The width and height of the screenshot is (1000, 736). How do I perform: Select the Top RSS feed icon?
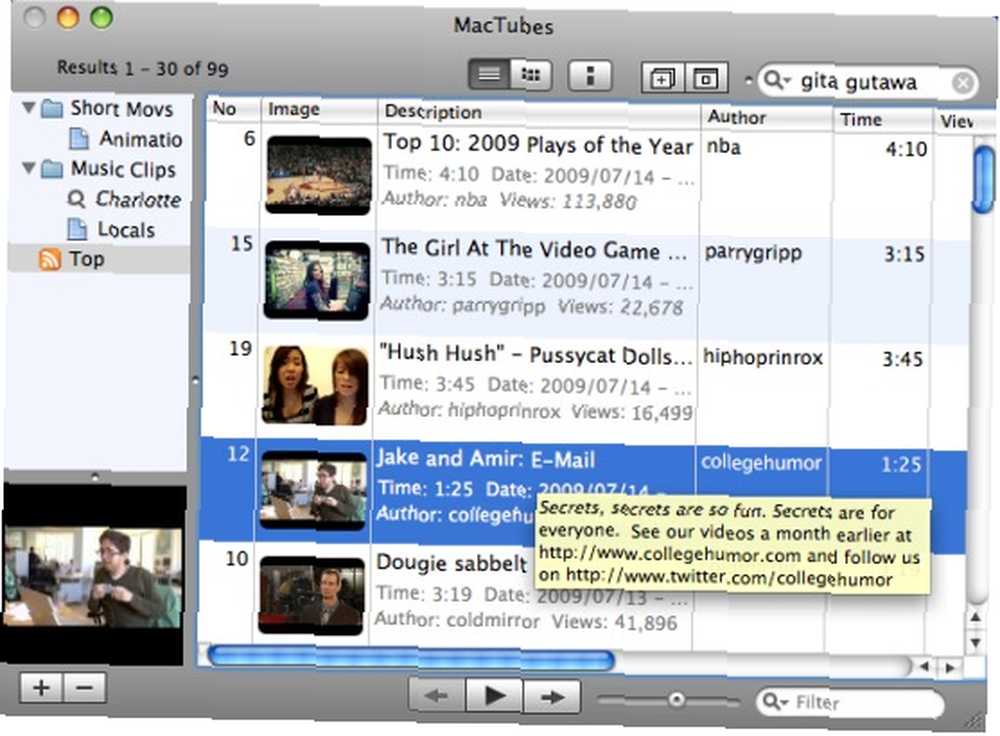pyautogui.click(x=50, y=260)
